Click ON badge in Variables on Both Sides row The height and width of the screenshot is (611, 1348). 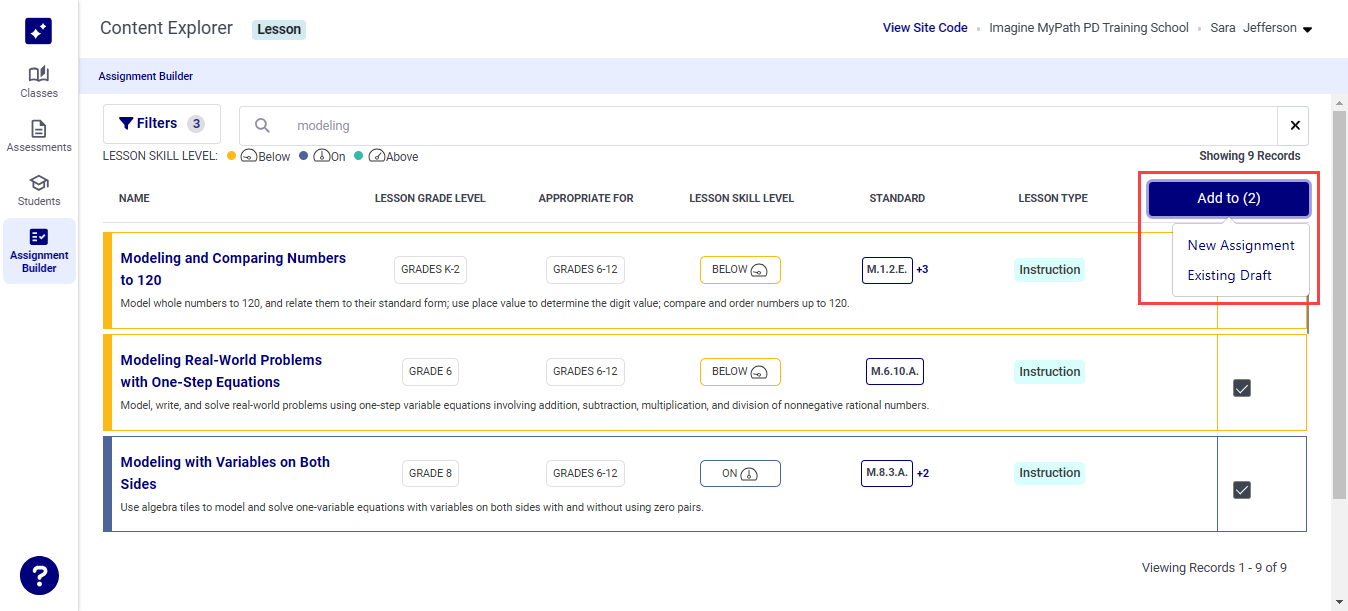click(x=740, y=474)
